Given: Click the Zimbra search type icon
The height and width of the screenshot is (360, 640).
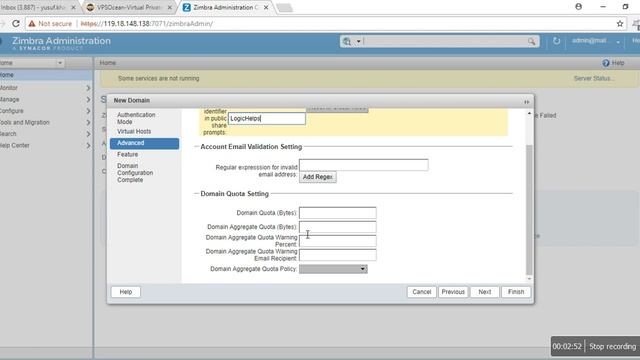Looking at the screenshot, I should (347, 41).
